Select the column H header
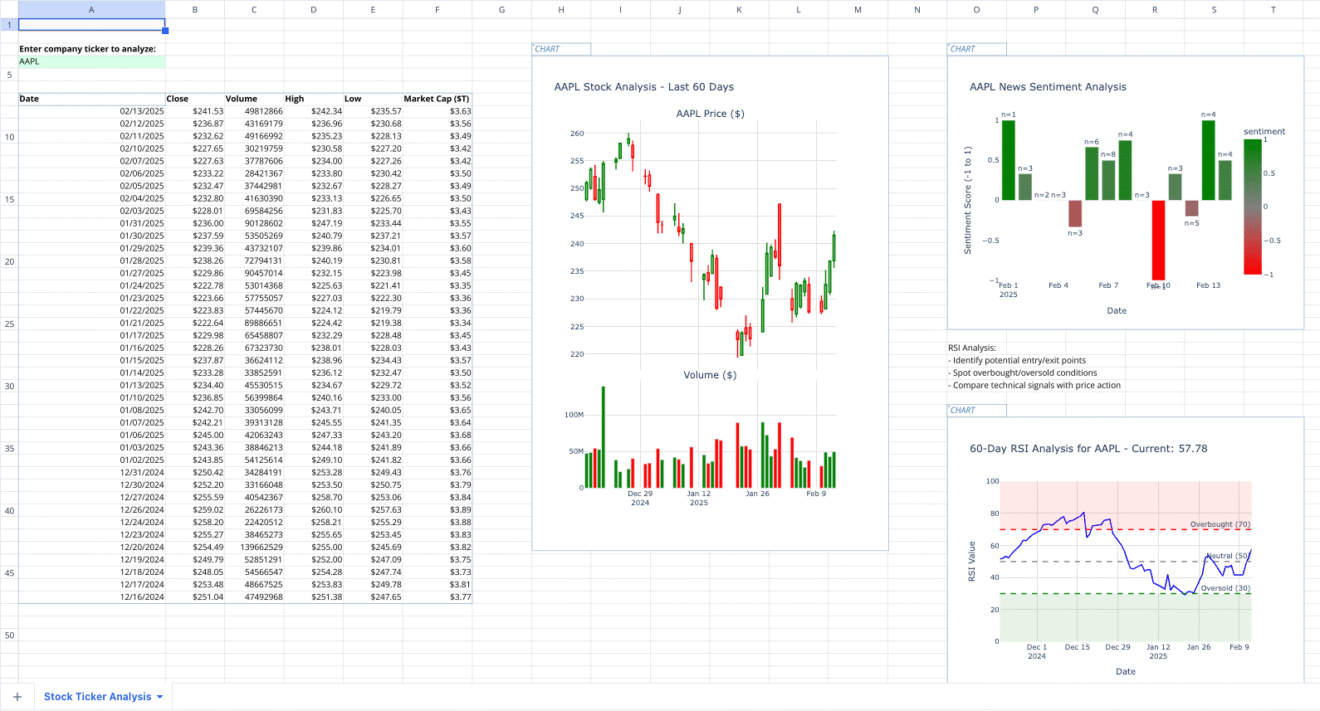Viewport: 1320px width, 711px height. pyautogui.click(x=561, y=10)
